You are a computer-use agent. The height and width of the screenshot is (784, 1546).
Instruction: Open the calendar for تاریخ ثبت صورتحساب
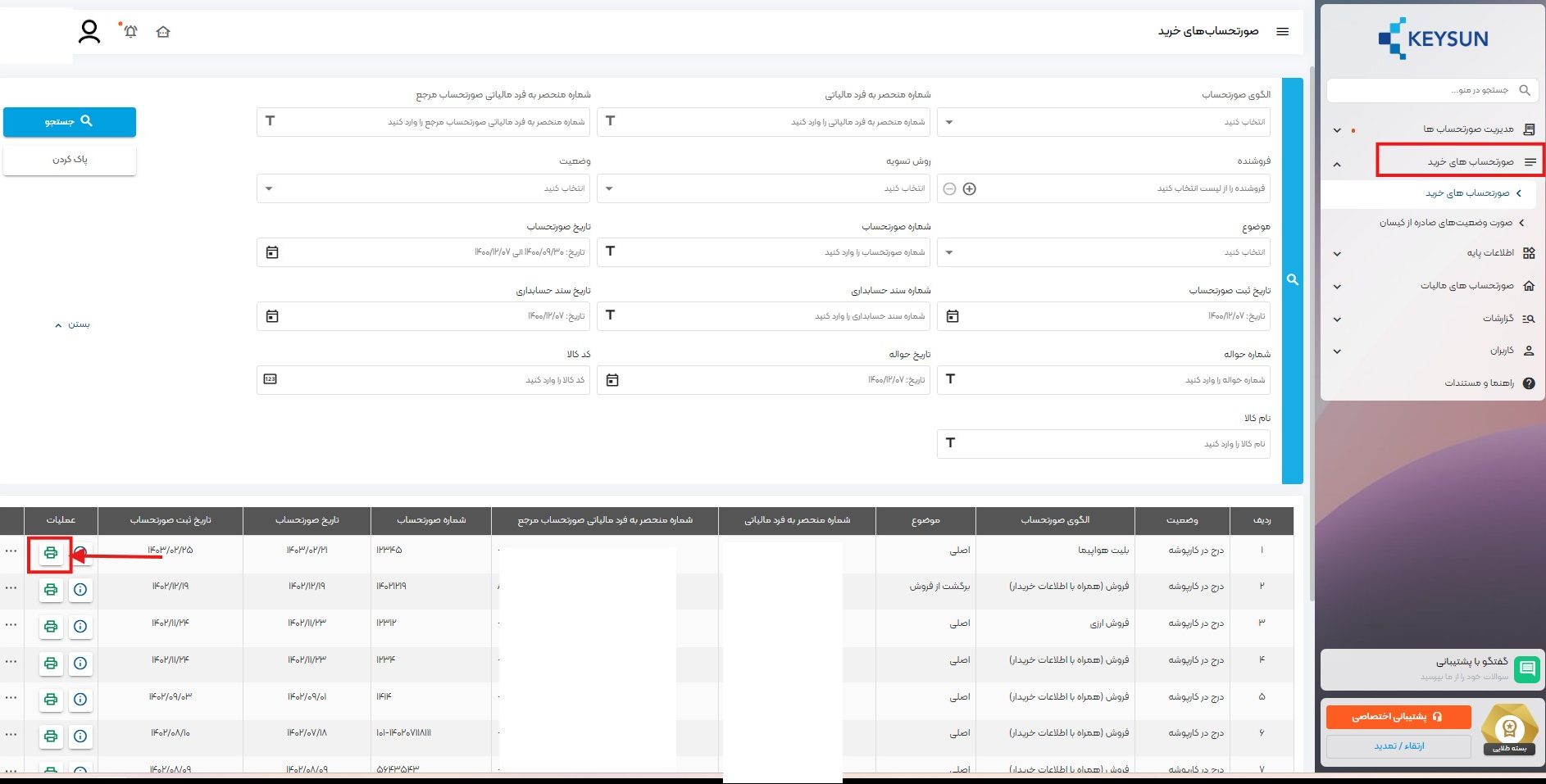click(x=953, y=316)
